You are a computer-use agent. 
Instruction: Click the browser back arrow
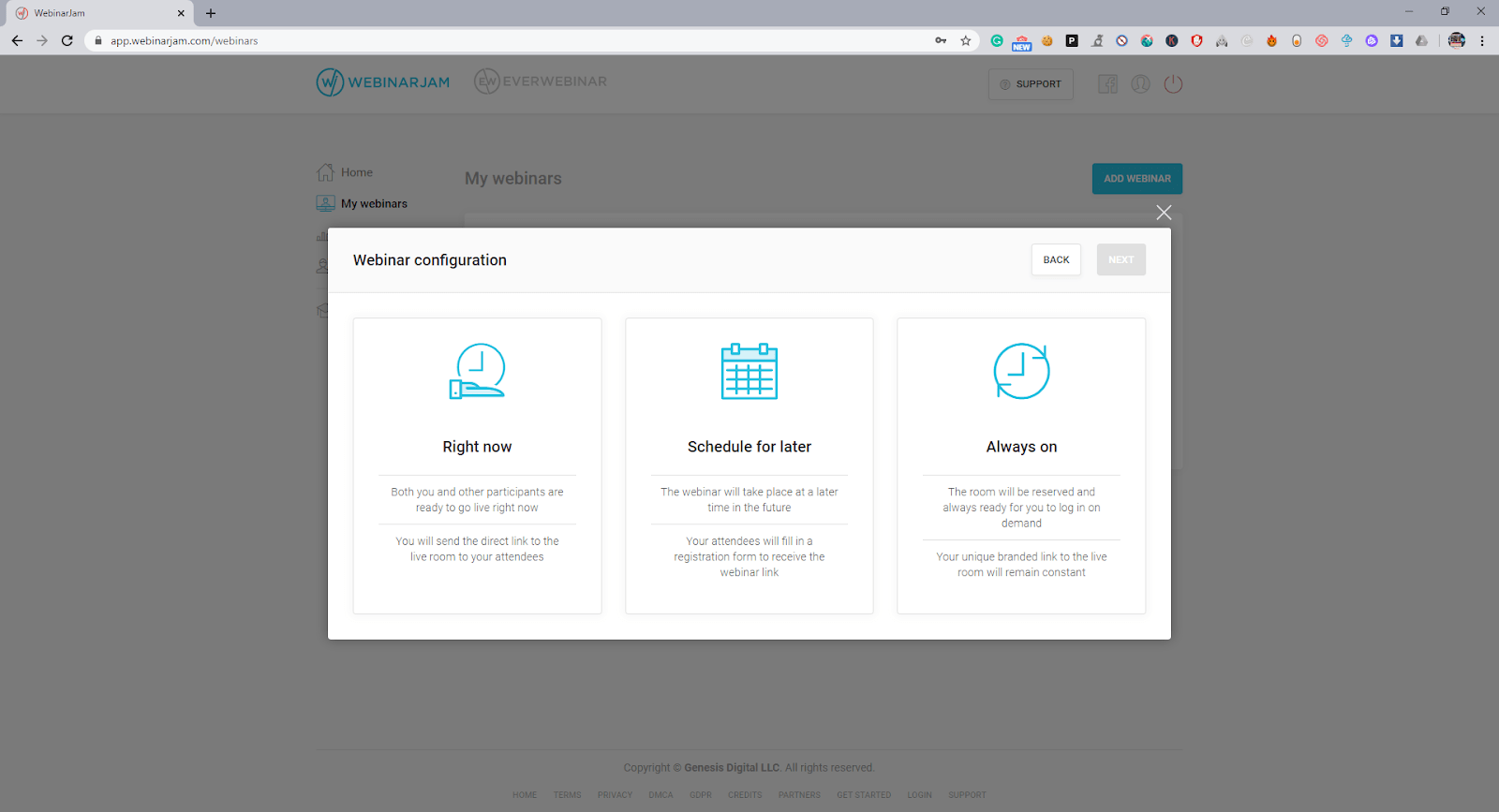pos(17,40)
